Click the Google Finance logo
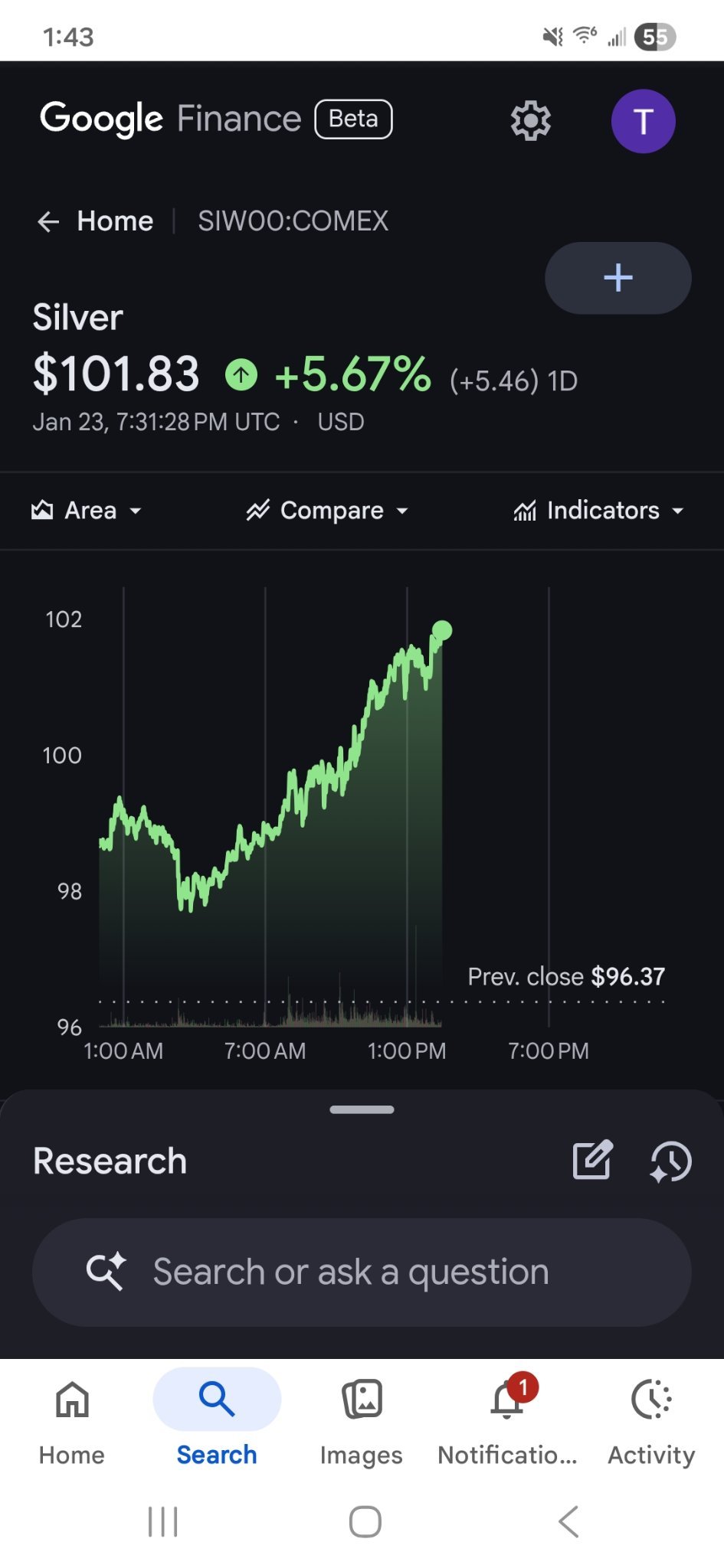 pos(171,119)
